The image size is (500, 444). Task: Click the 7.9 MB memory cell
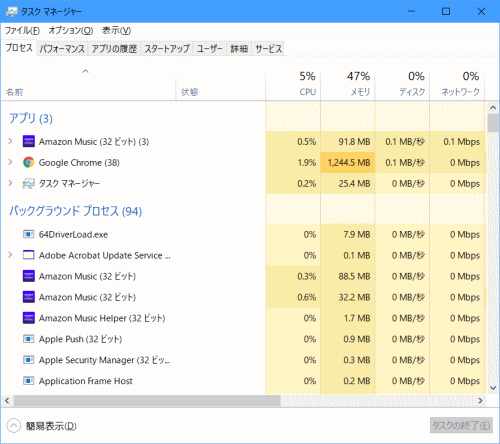[348, 235]
